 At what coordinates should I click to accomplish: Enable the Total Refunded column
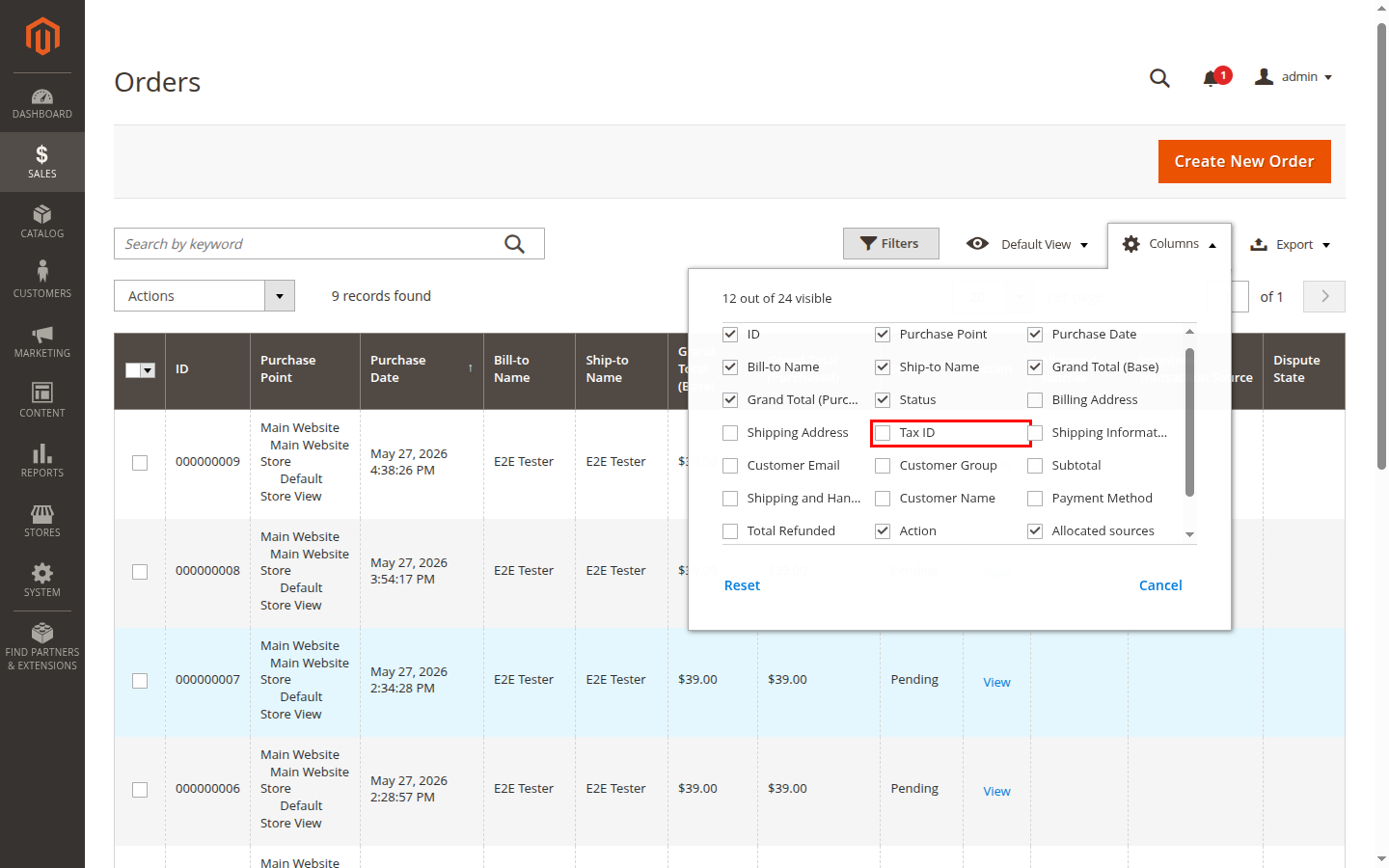(x=730, y=531)
